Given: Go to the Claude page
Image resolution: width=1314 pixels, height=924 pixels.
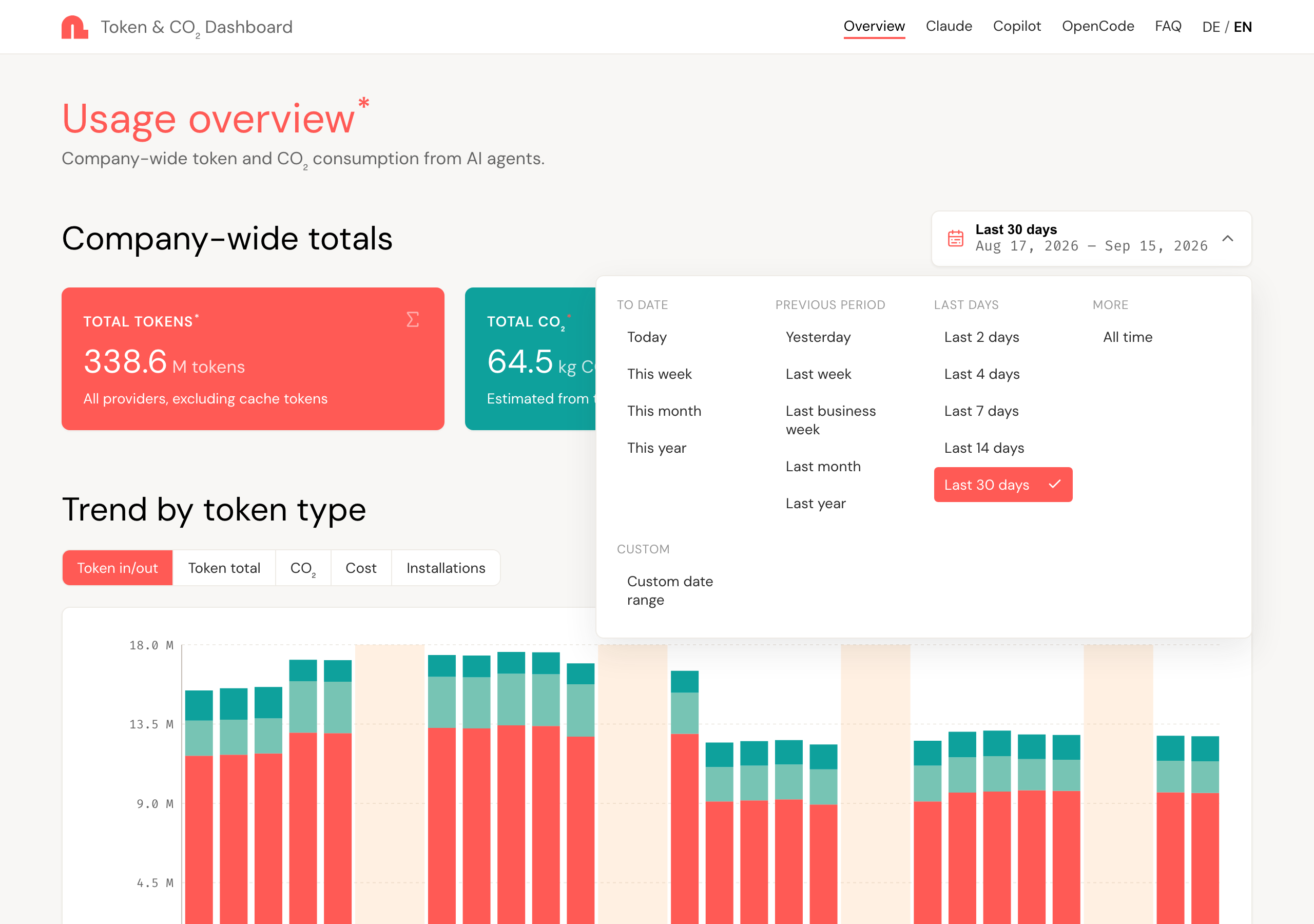Looking at the screenshot, I should pyautogui.click(x=949, y=26).
